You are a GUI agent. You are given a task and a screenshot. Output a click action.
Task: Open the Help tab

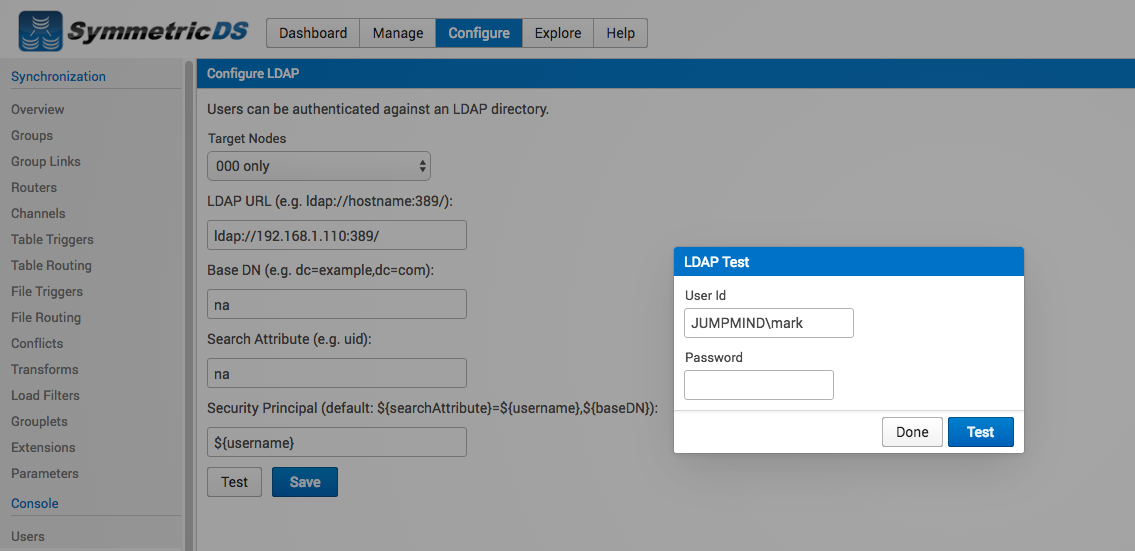pyautogui.click(x=620, y=33)
